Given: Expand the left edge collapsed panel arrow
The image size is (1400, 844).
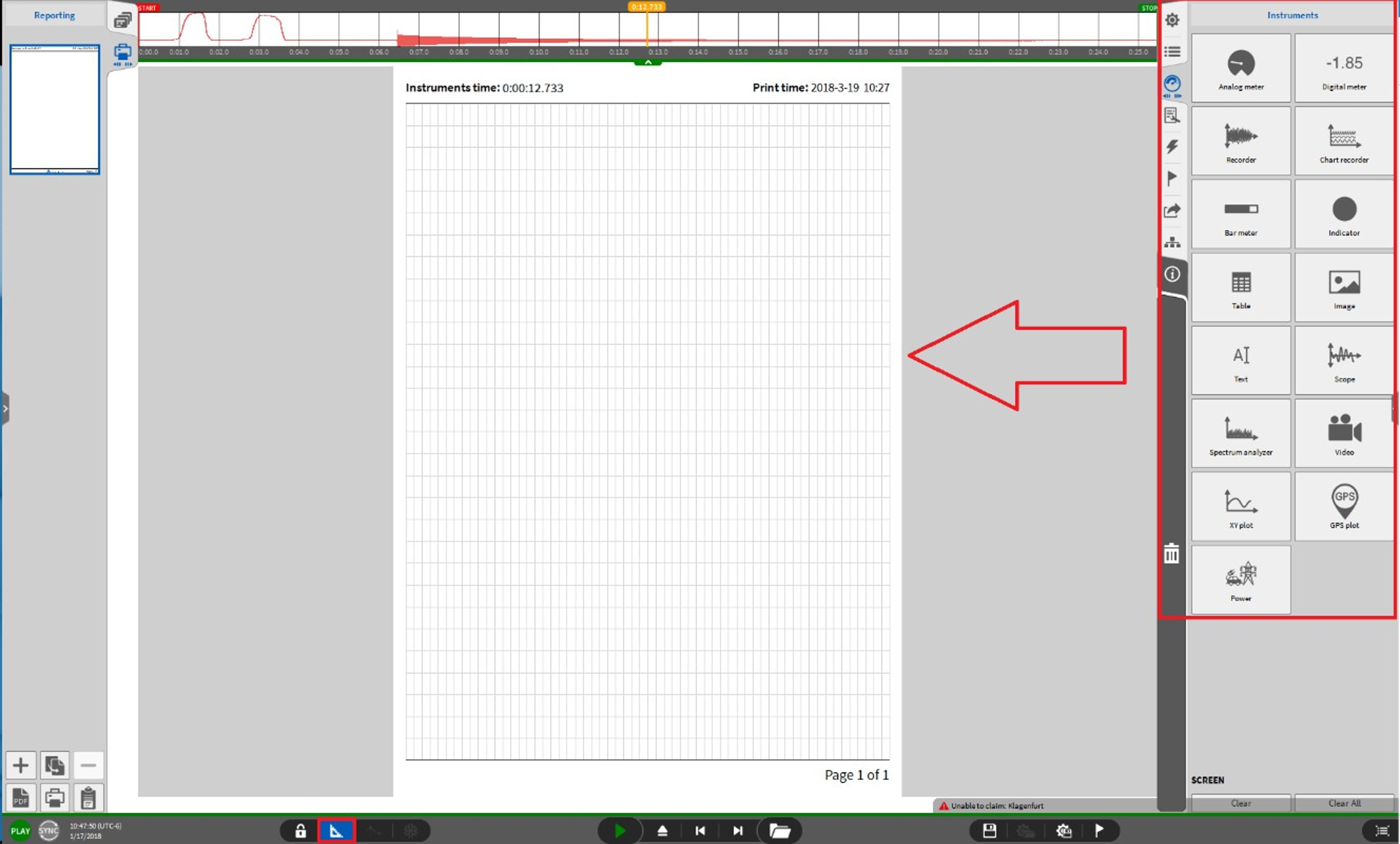Looking at the screenshot, I should (5, 408).
